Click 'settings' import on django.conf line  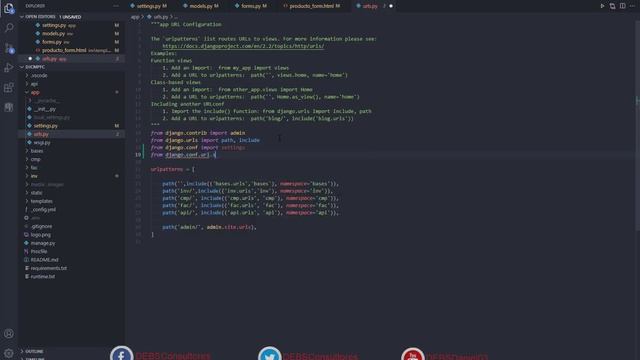[233, 147]
